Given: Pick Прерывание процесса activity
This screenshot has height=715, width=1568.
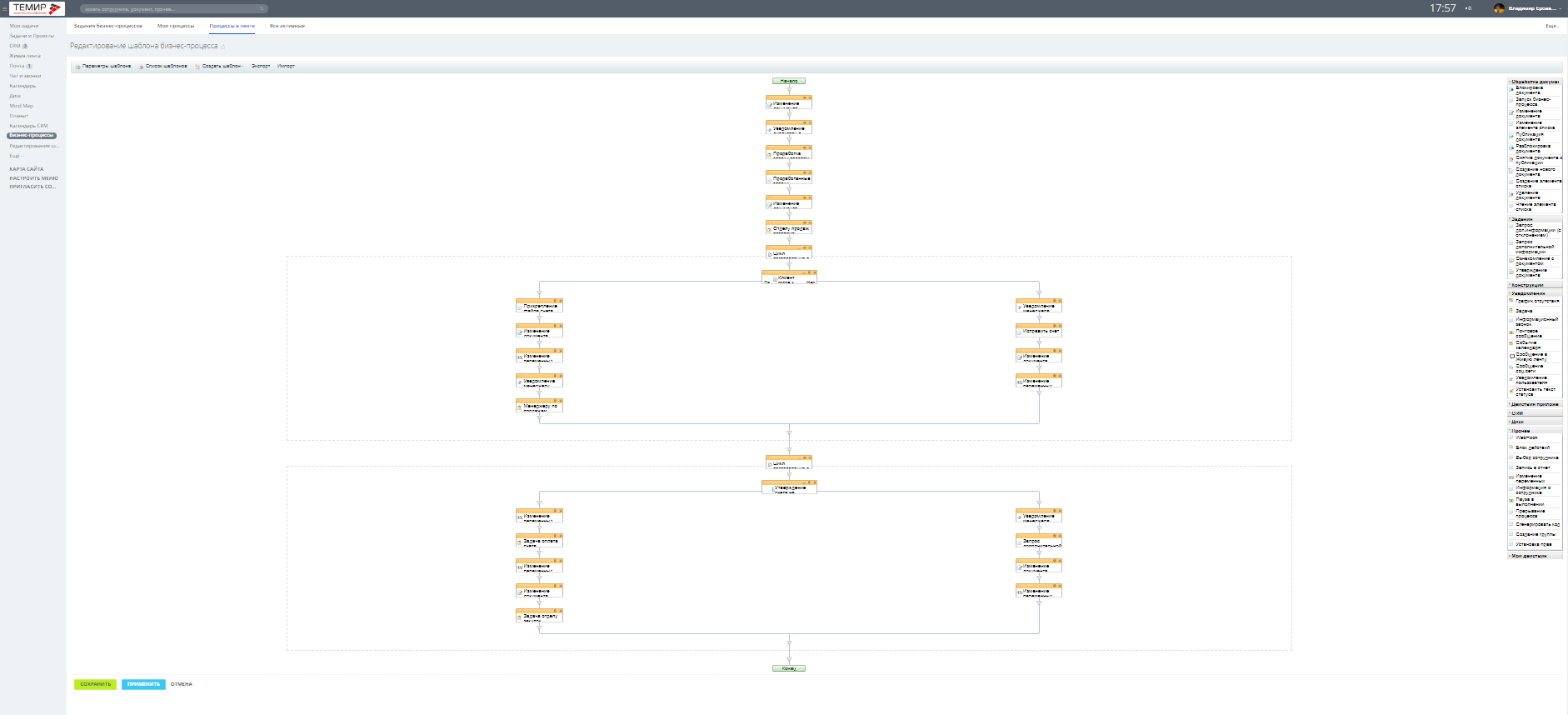Looking at the screenshot, I should pos(1534,513).
